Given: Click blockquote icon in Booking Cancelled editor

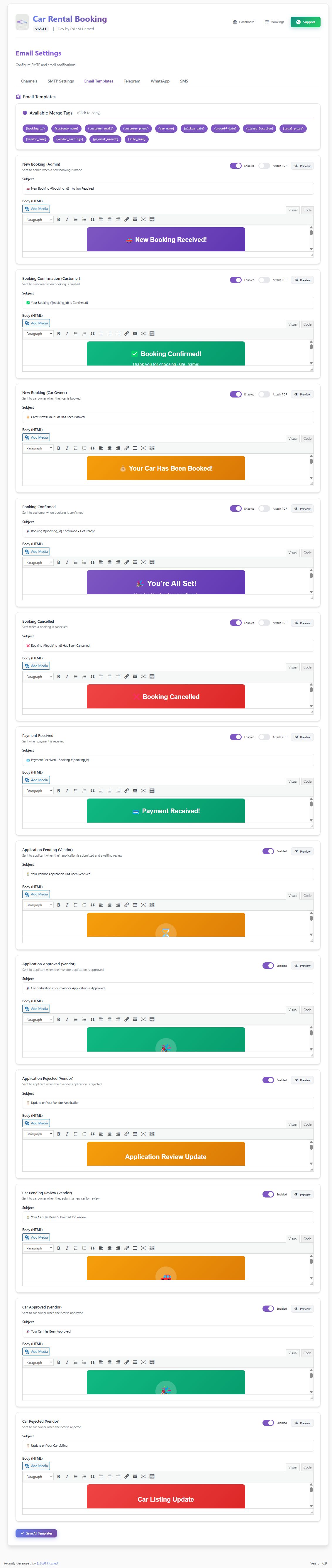Looking at the screenshot, I should [92, 676].
